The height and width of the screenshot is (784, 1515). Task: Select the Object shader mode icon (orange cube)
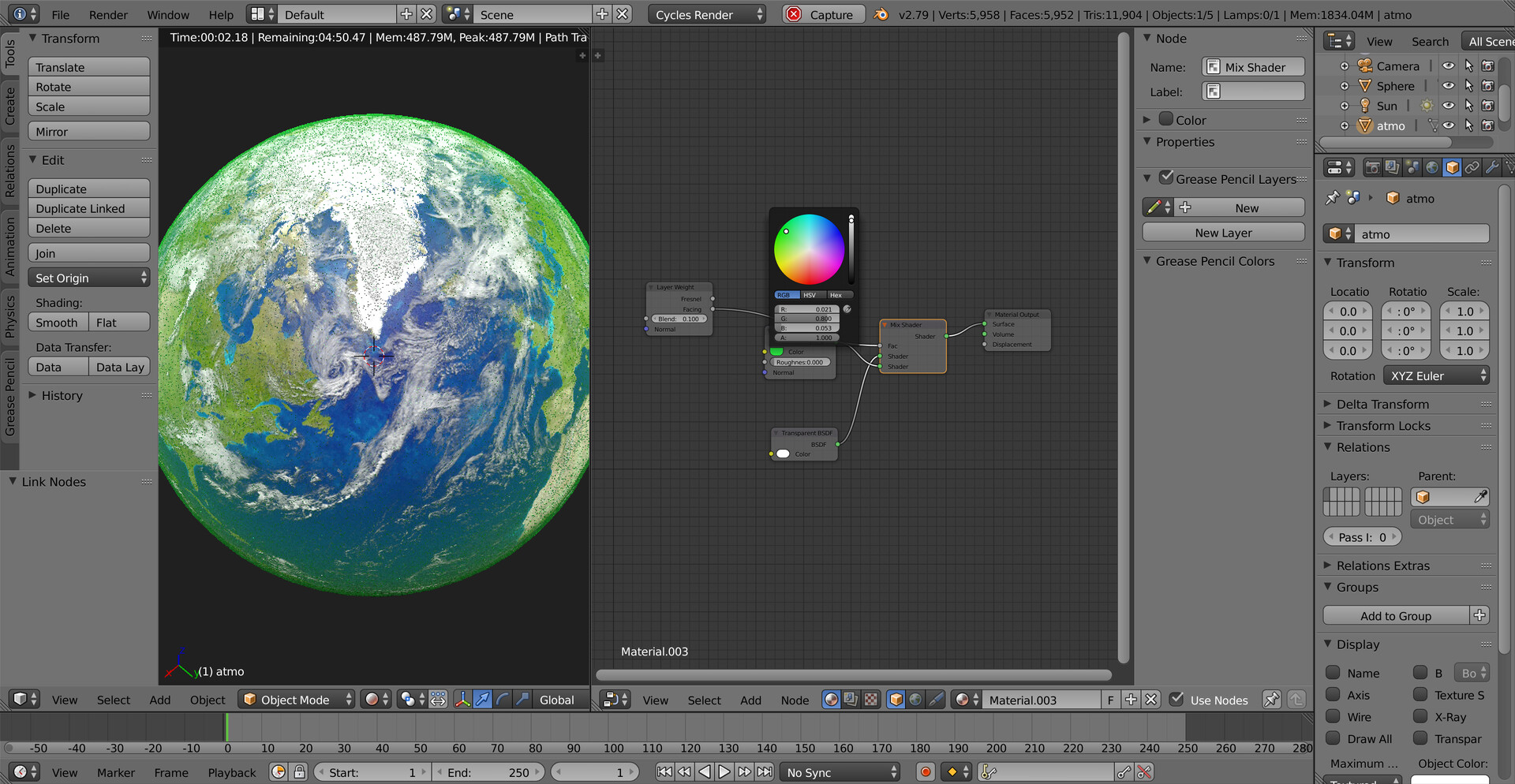tap(896, 700)
